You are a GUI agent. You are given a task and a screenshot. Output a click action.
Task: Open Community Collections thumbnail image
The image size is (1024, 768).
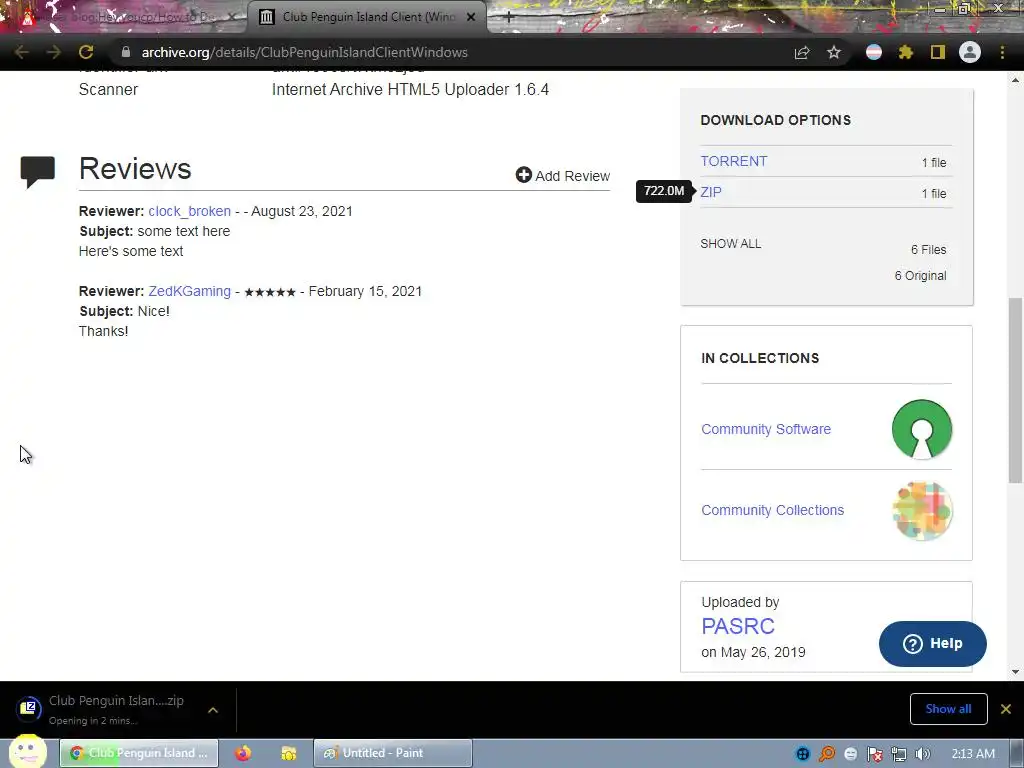coord(921,510)
